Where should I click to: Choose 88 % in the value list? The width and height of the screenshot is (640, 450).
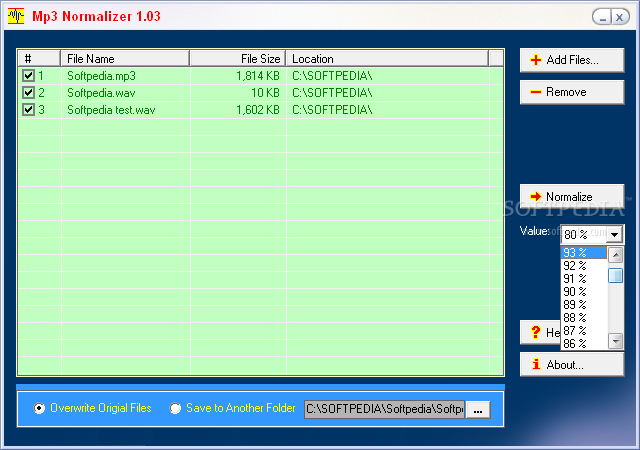(x=584, y=318)
